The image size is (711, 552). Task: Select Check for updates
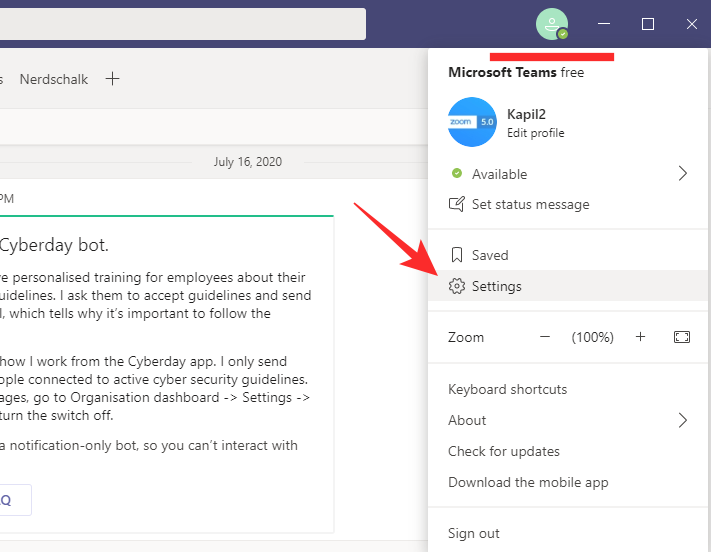coord(503,451)
